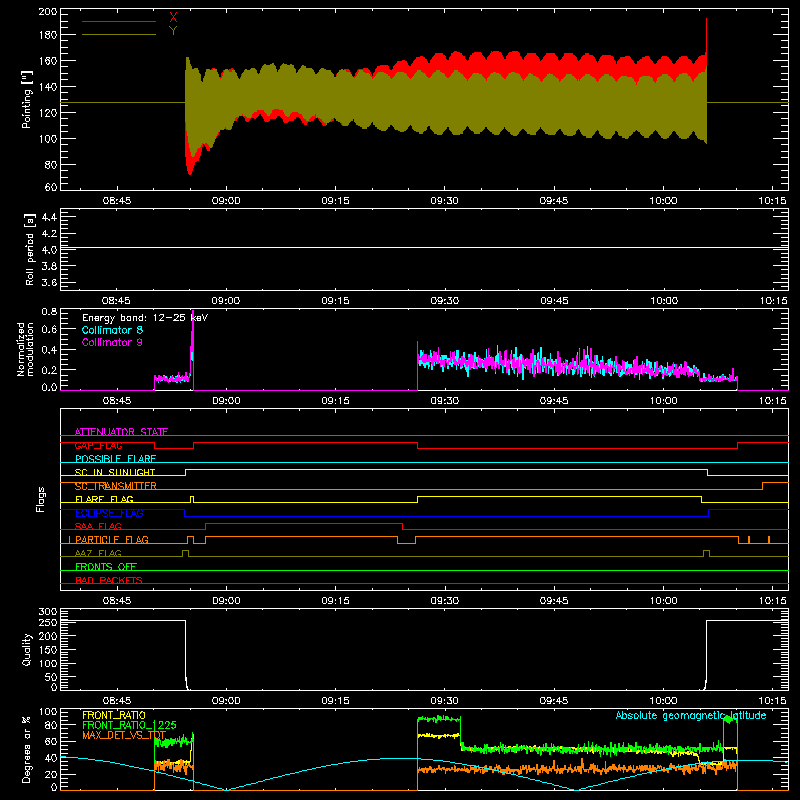Click the green FRONT_RATIO_1225 legend entry
The width and height of the screenshot is (800, 800).
[x=130, y=725]
